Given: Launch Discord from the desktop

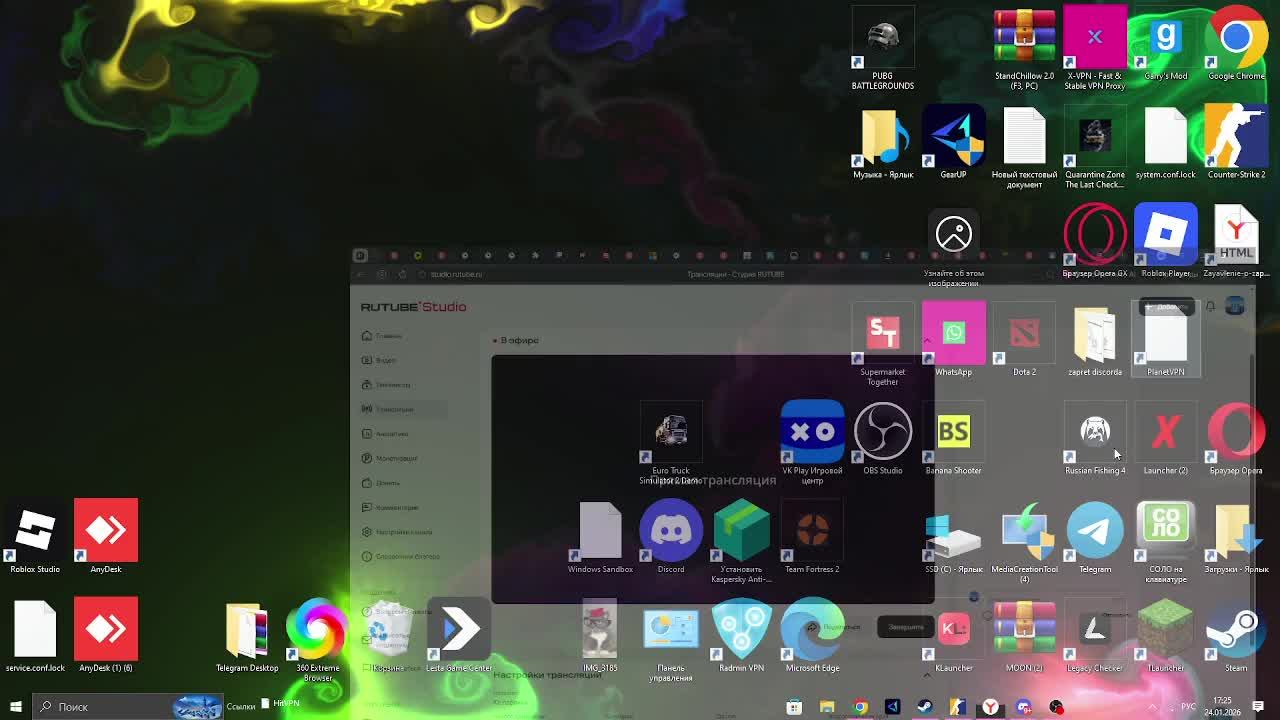Looking at the screenshot, I should pos(671,530).
